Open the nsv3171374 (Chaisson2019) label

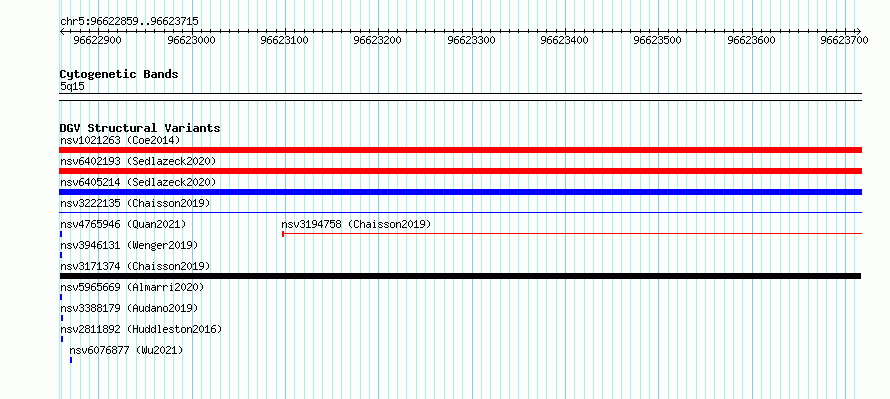tap(135, 266)
